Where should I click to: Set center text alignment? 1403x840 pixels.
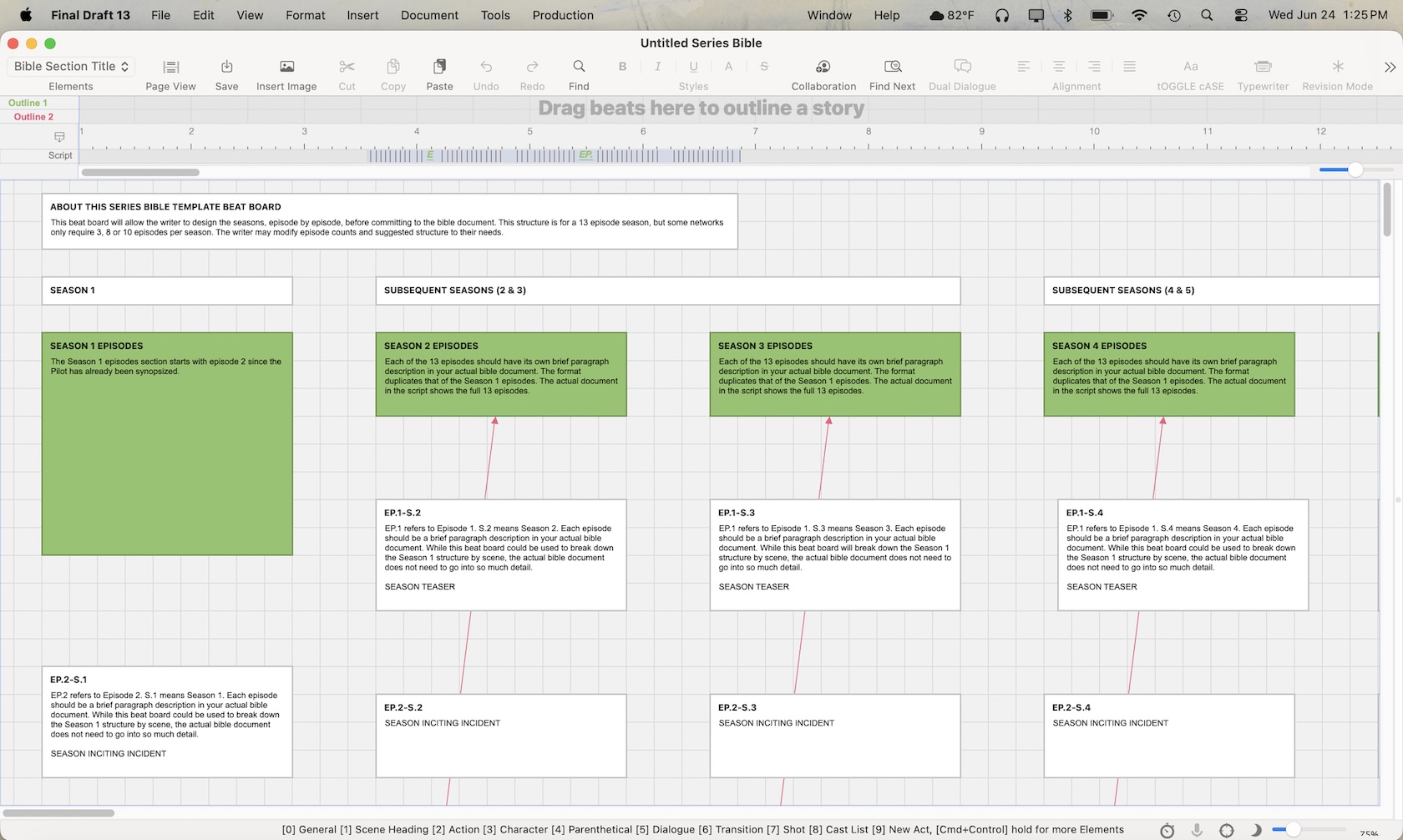(1058, 67)
